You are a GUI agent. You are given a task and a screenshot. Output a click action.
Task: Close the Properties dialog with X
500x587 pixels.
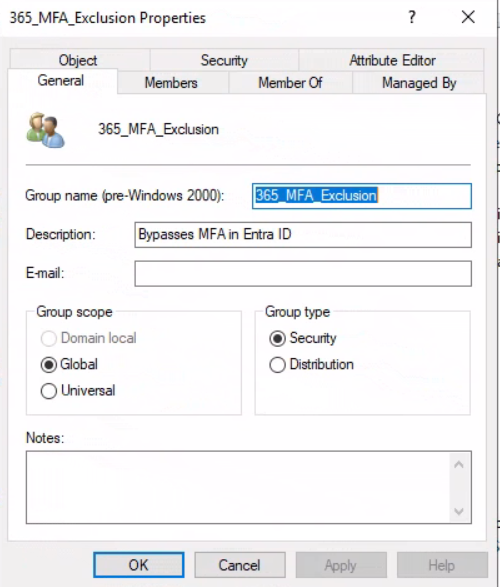coord(468,17)
